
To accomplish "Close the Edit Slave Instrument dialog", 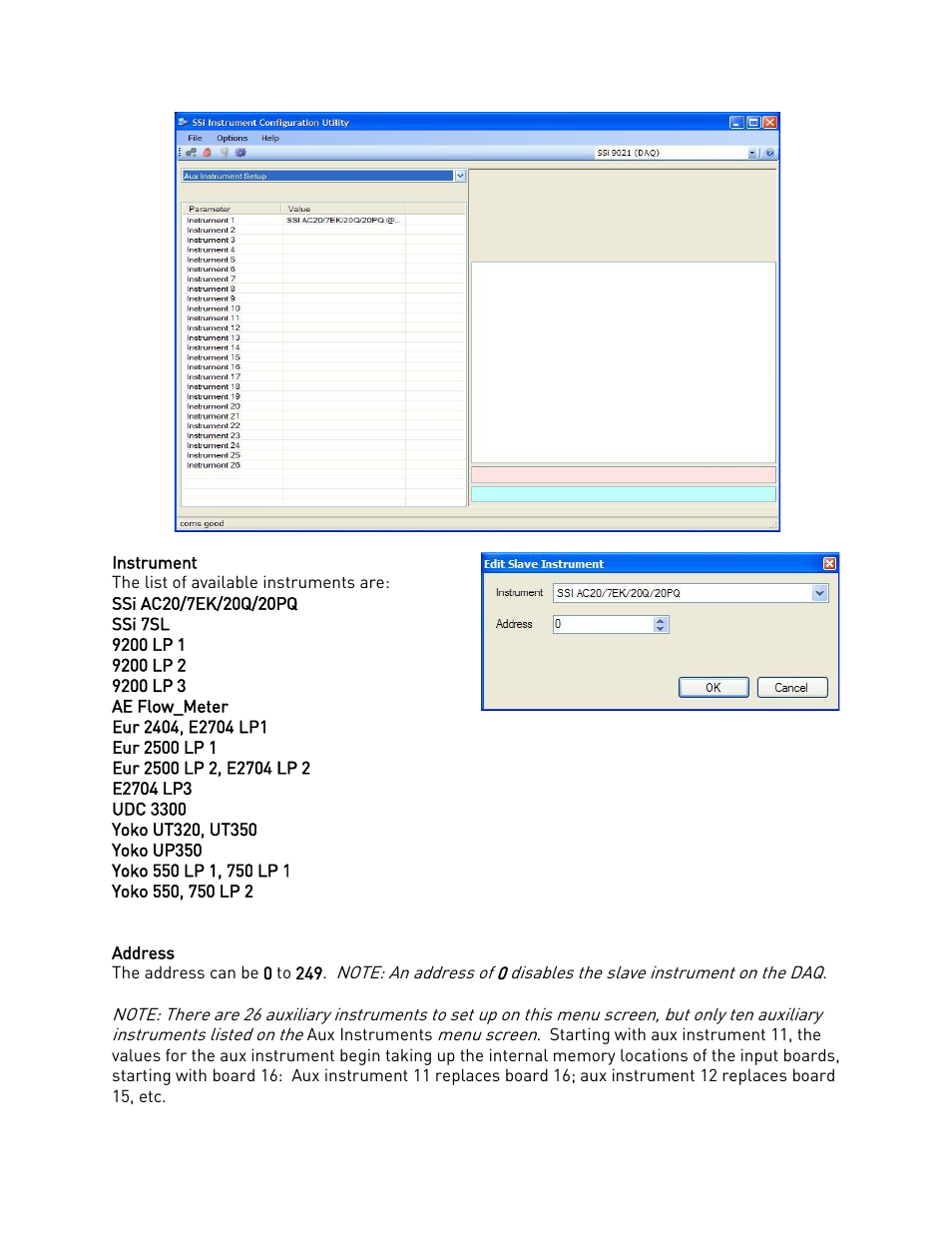I will (829, 564).
